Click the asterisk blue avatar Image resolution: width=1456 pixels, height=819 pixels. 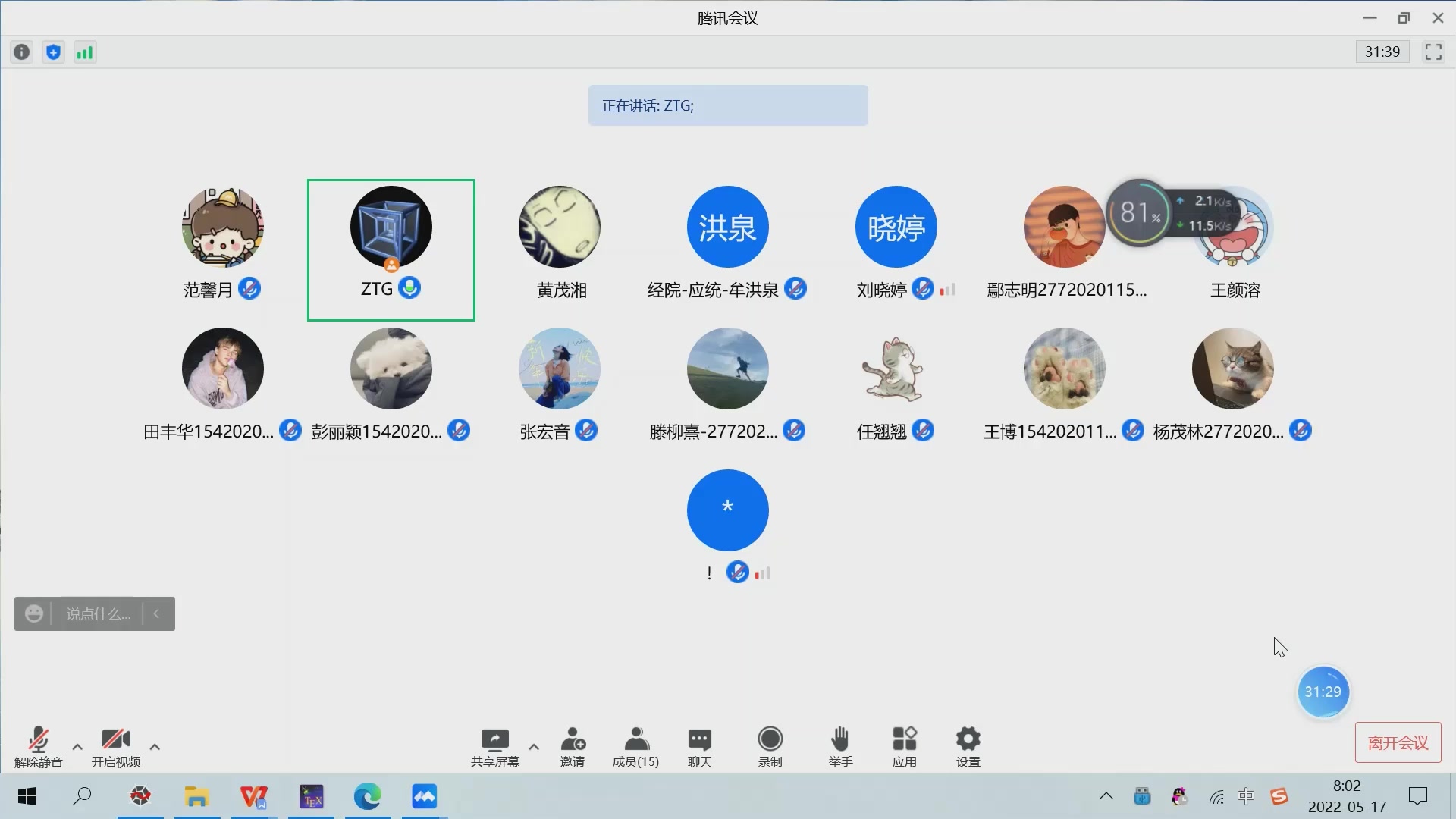(728, 510)
